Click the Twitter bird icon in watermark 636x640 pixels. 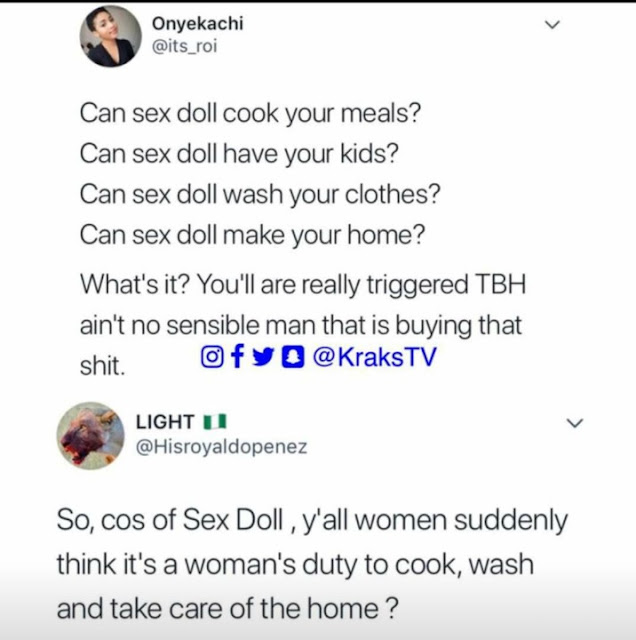[x=263, y=358]
